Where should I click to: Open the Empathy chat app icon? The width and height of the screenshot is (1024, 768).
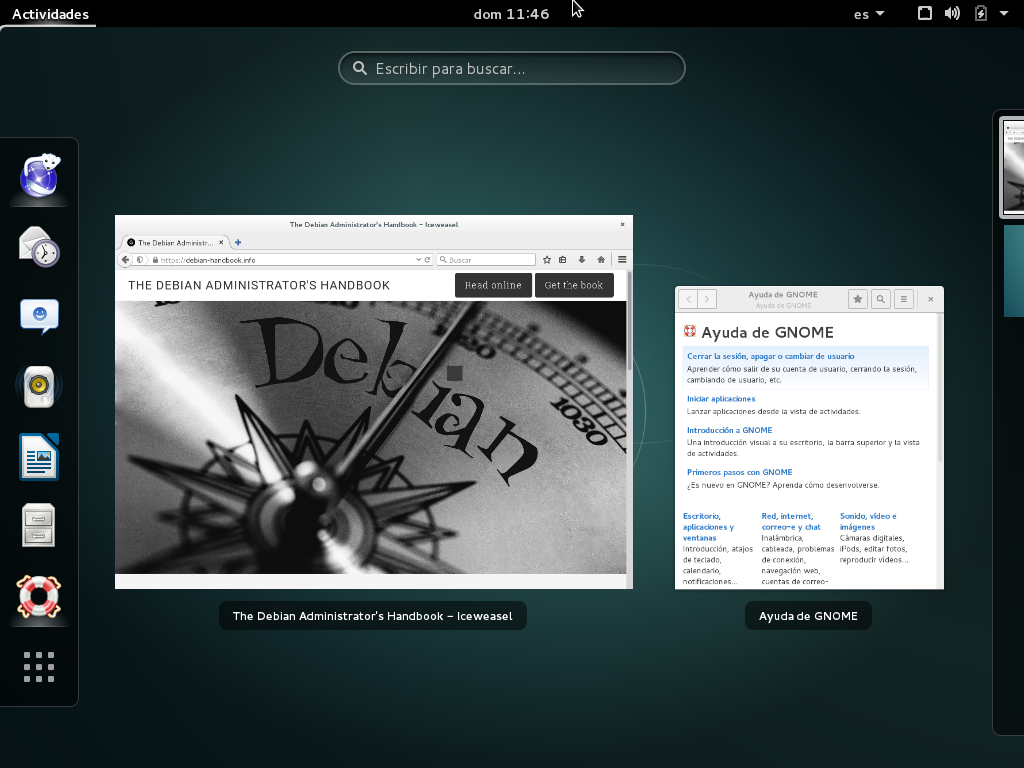pos(39,317)
